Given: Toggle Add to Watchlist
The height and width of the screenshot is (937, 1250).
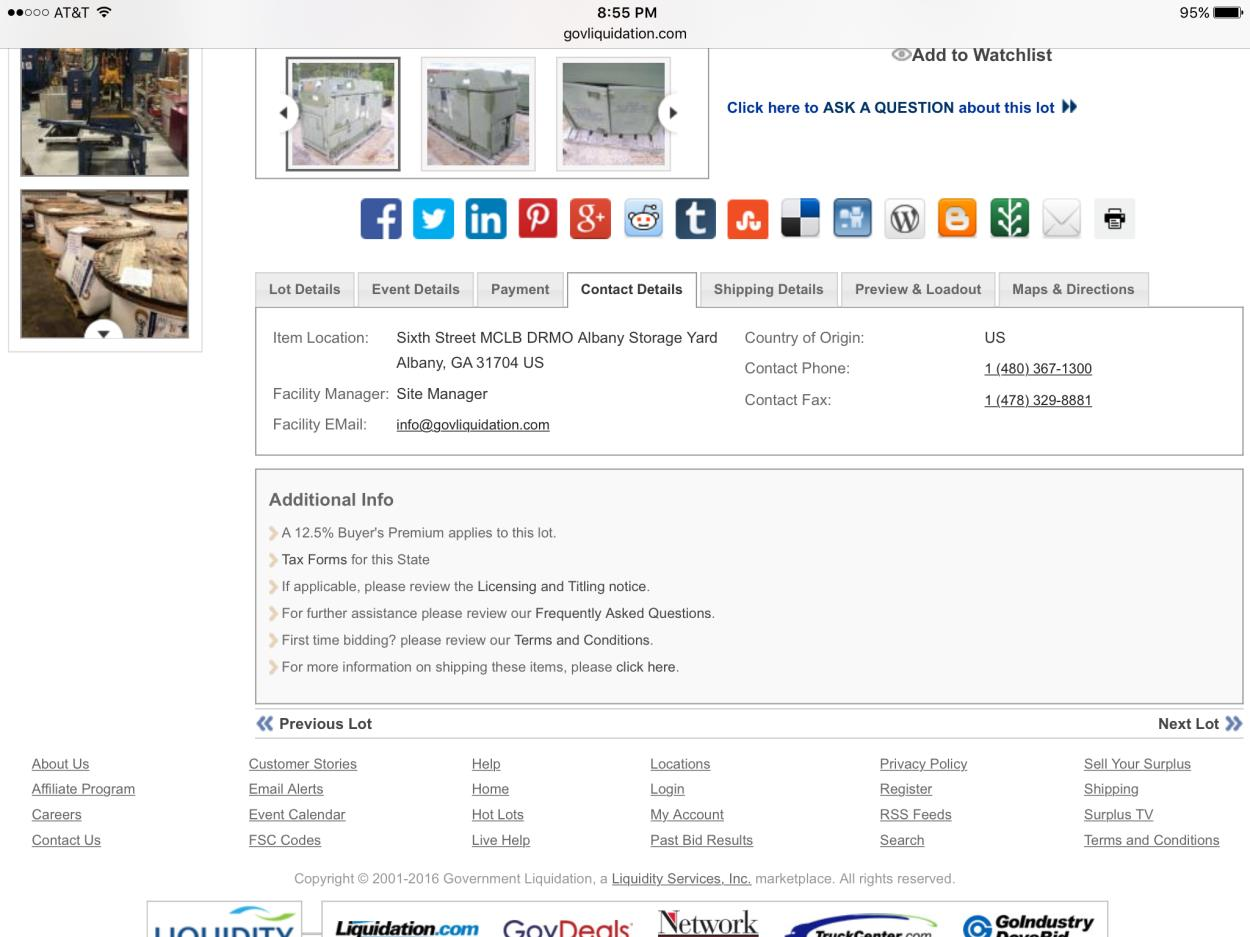Looking at the screenshot, I should [971, 56].
